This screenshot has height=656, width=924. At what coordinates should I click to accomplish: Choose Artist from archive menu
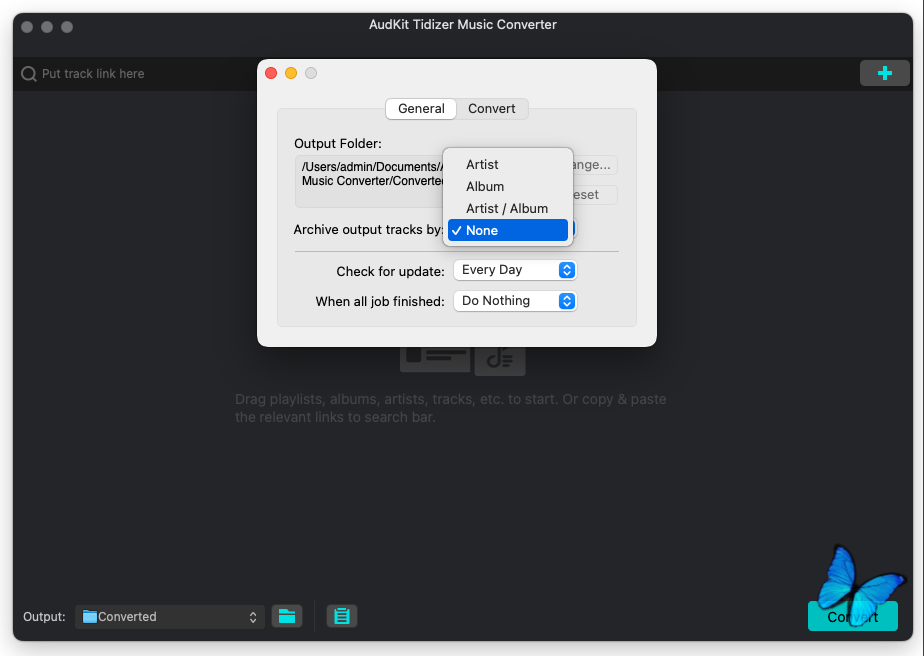tap(482, 164)
